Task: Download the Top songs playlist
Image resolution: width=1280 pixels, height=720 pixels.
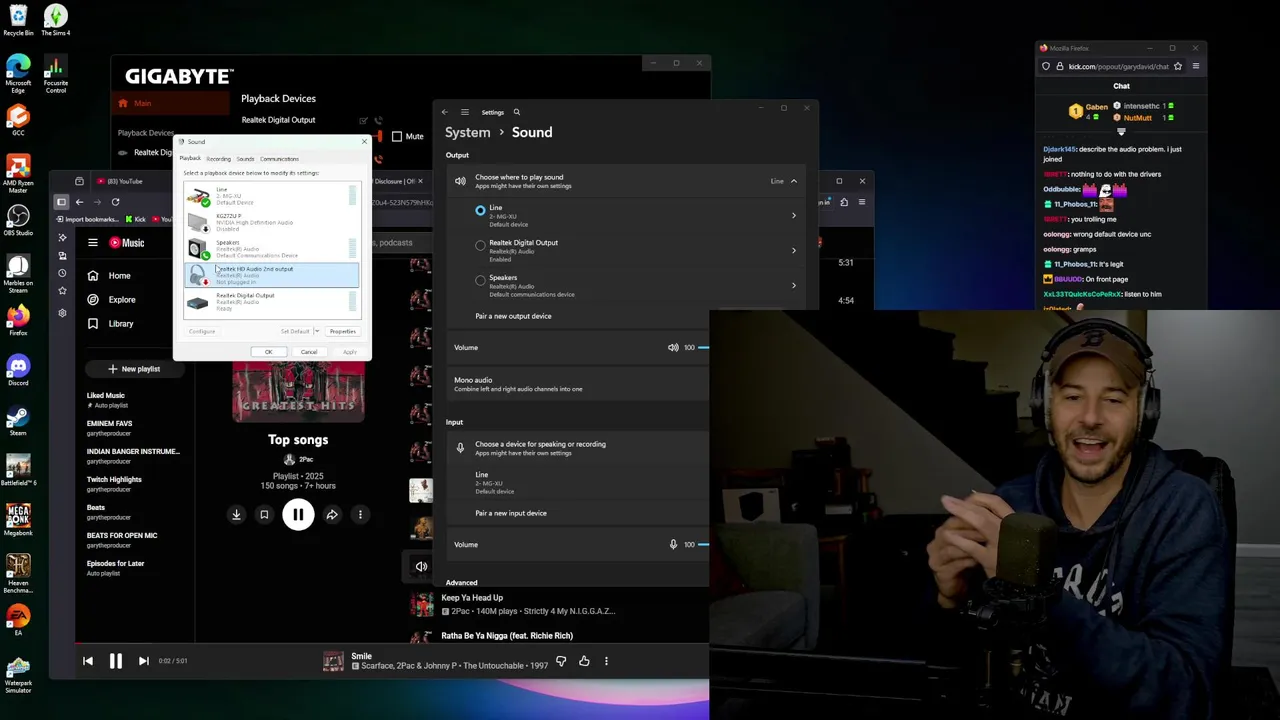Action: tap(236, 515)
